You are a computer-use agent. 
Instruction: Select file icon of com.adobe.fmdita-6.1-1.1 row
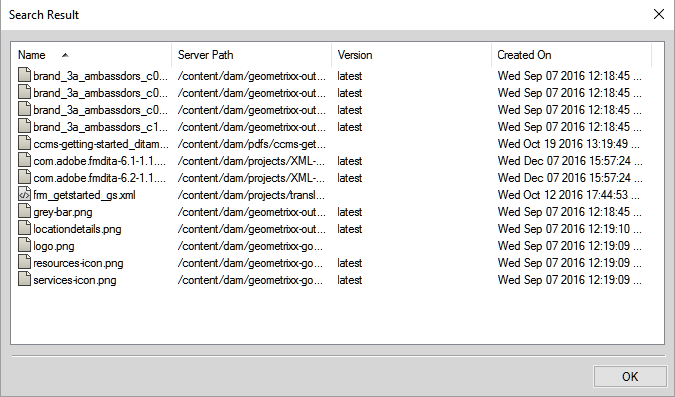click(x=25, y=161)
